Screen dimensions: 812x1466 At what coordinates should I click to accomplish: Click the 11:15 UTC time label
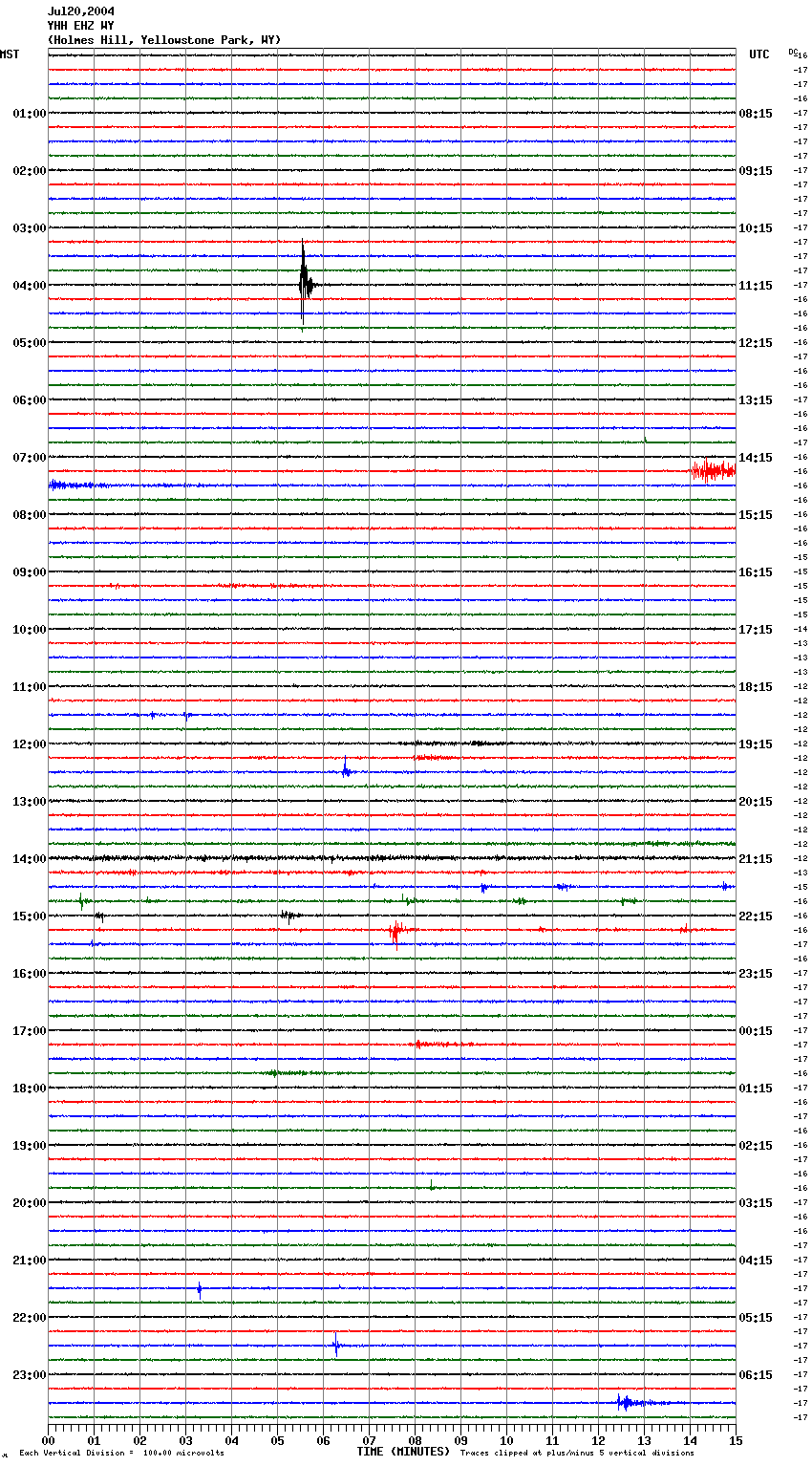[756, 286]
